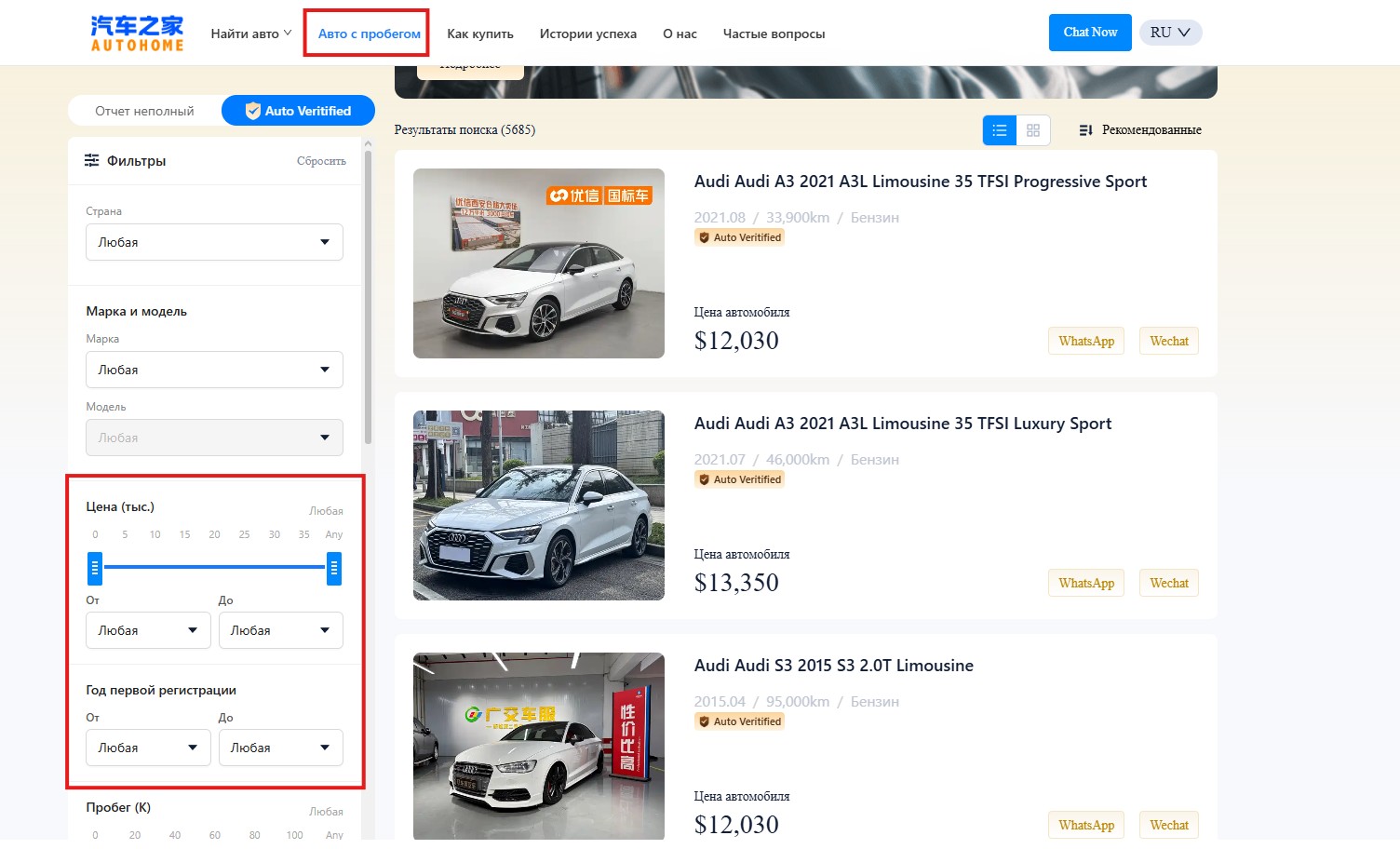Image resolution: width=1400 pixels, height=849 pixels.
Task: Click the price slider track
Action: click(214, 567)
